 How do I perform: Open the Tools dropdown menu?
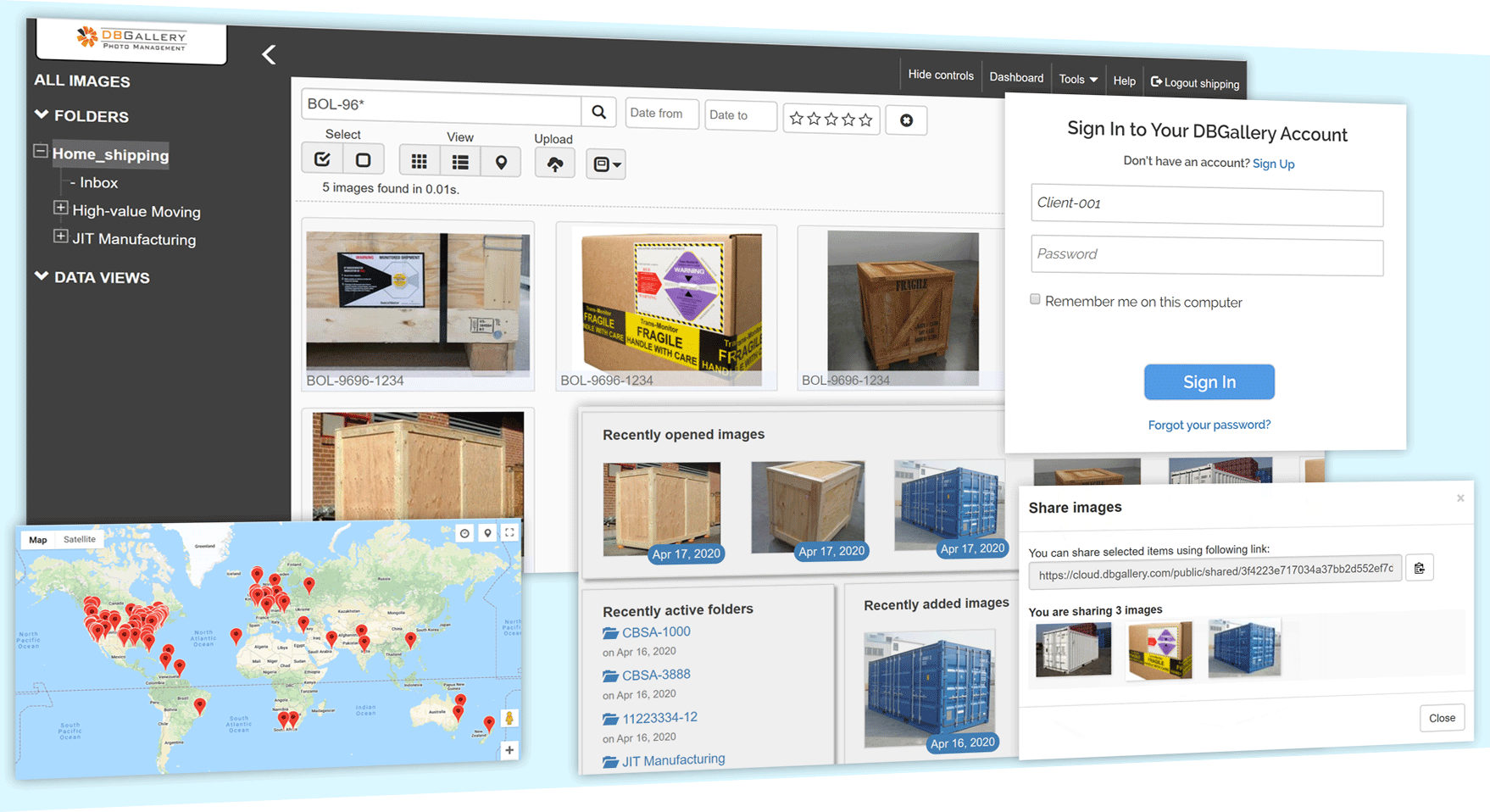coord(1077,80)
